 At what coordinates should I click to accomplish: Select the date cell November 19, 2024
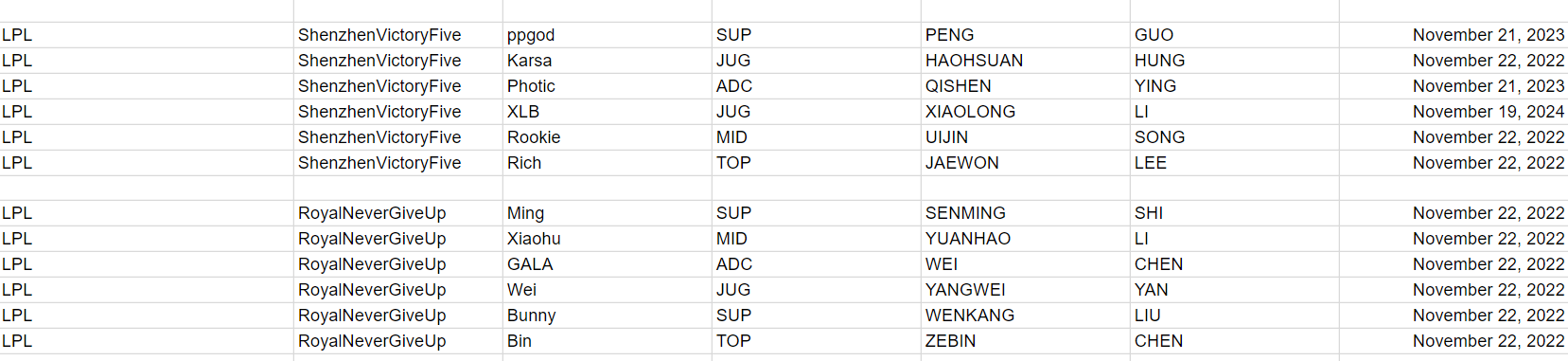point(1453,112)
